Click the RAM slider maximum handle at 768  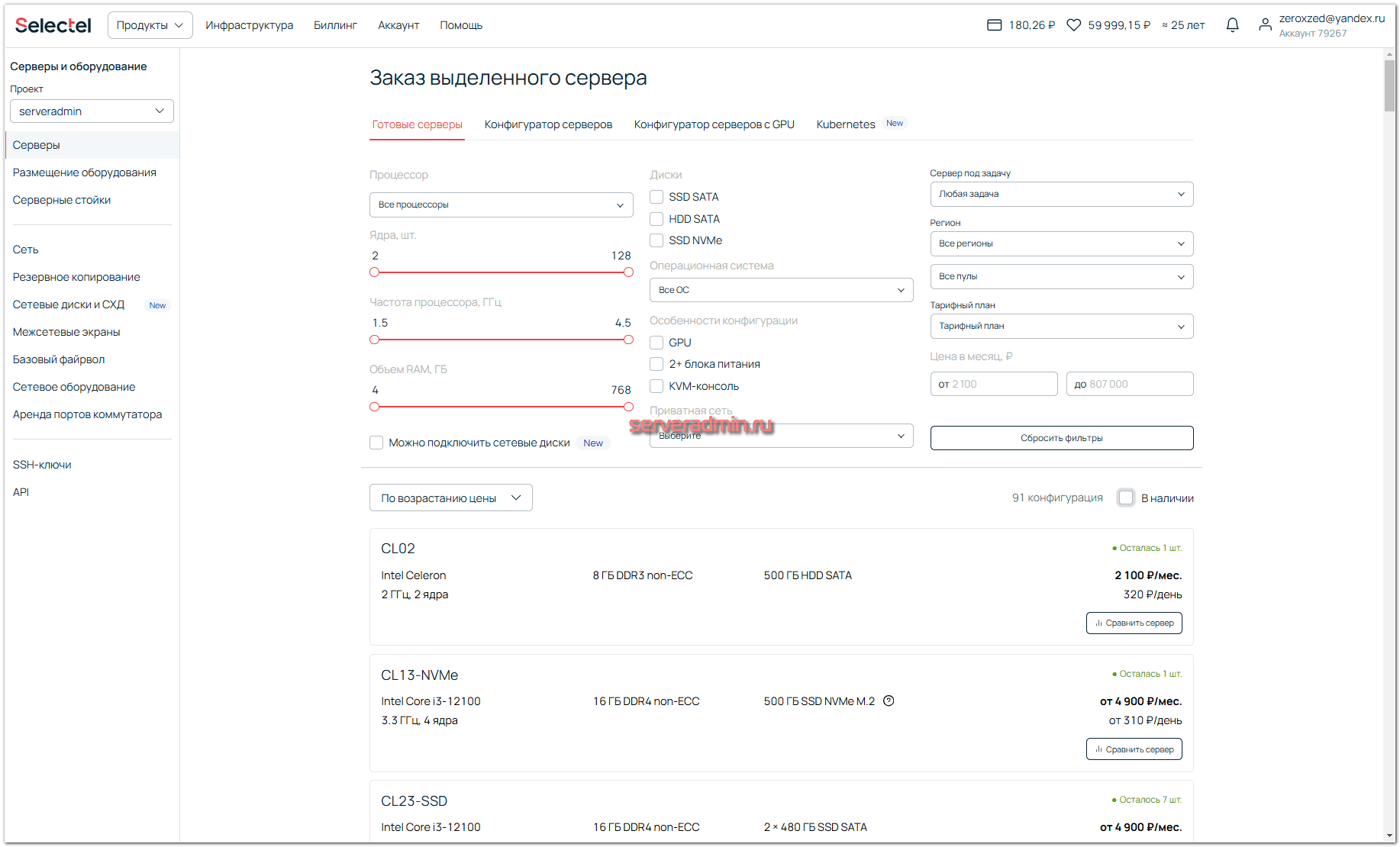[x=628, y=407]
